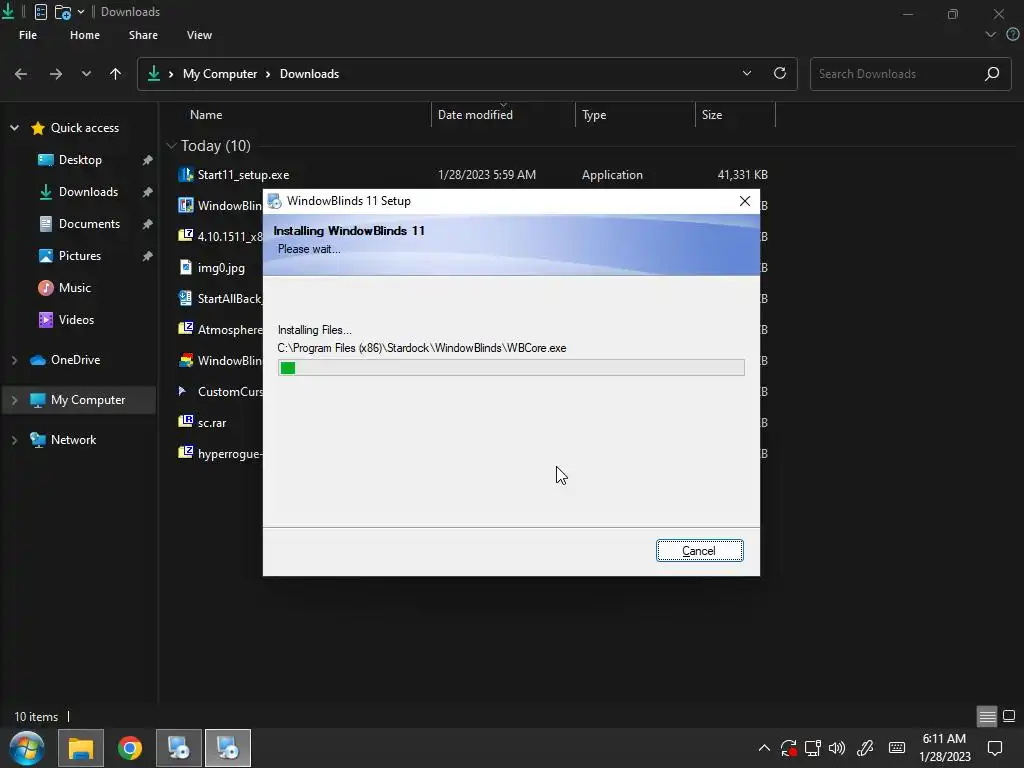
Task: Collapse the Today (10) group
Action: point(171,146)
